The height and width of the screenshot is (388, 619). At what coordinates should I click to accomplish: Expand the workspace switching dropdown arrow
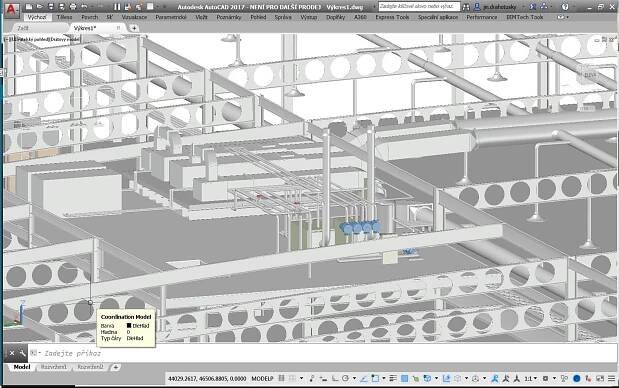click(x=554, y=379)
